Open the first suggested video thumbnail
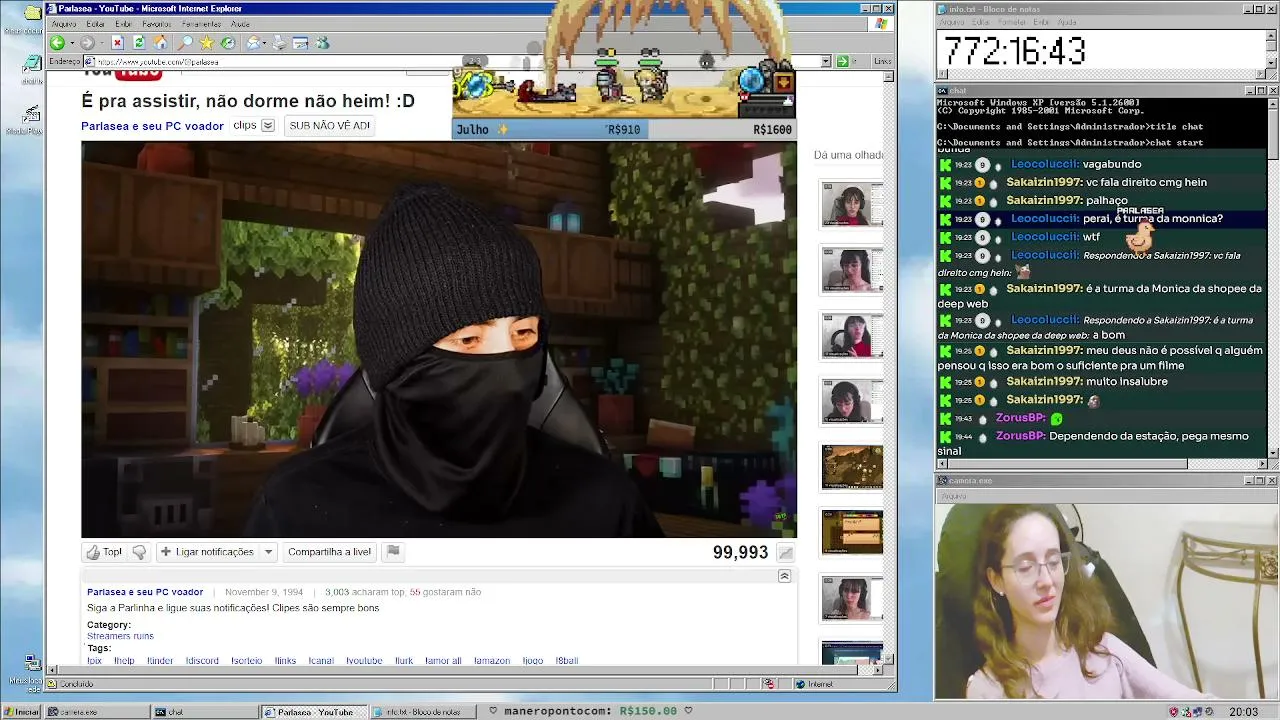The height and width of the screenshot is (720, 1280). pyautogui.click(x=852, y=205)
